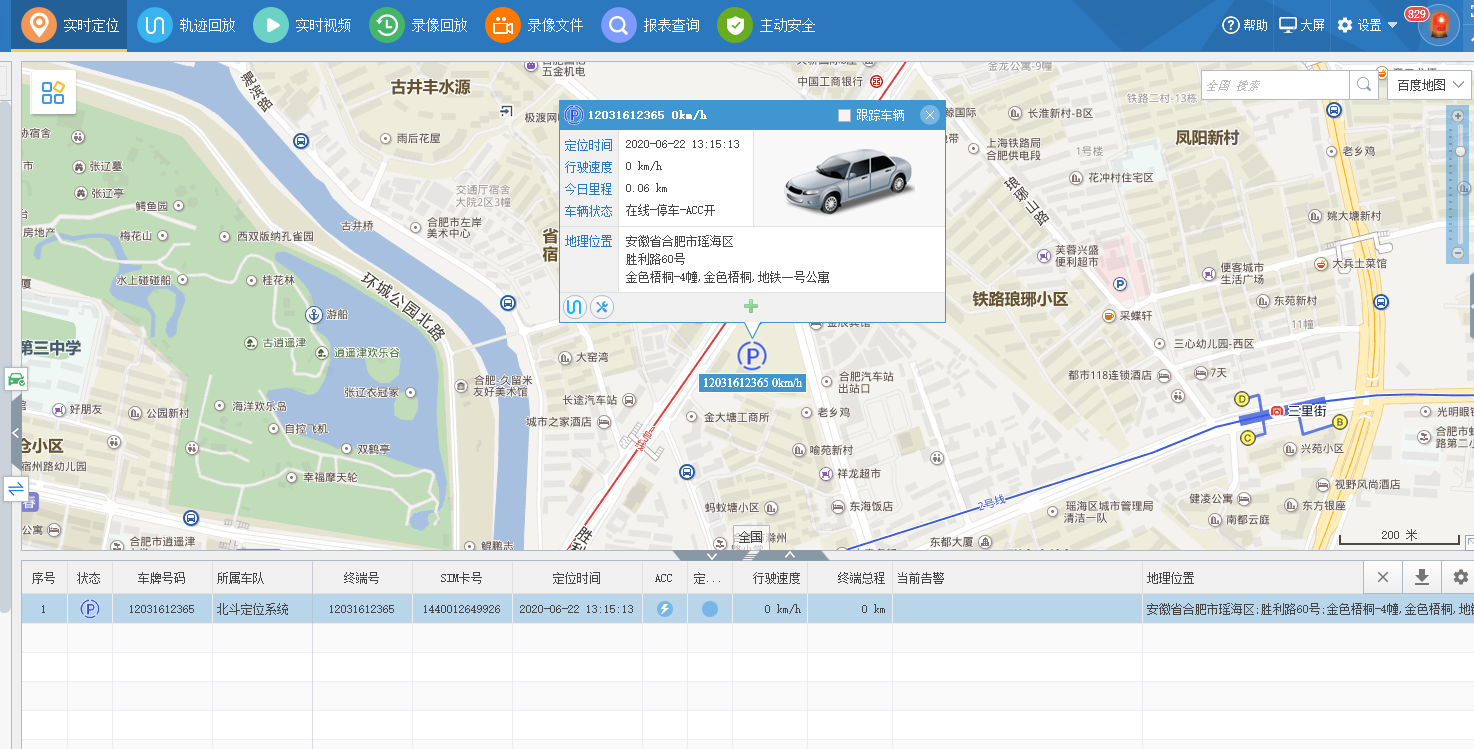This screenshot has width=1474, height=749.
Task: Select the green vehicle icon on the map edge
Action: (x=15, y=380)
